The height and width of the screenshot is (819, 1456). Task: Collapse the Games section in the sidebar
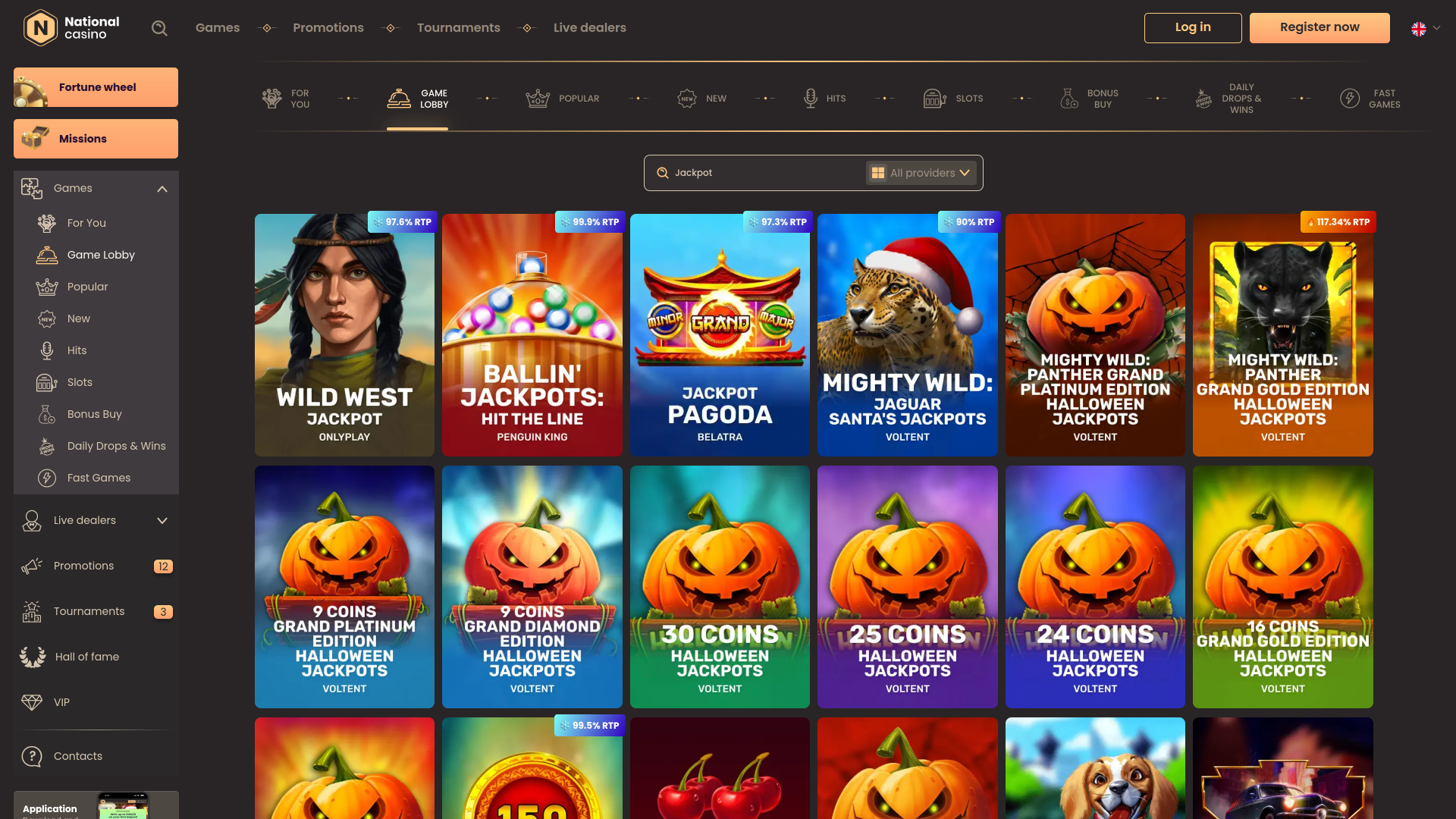click(162, 189)
